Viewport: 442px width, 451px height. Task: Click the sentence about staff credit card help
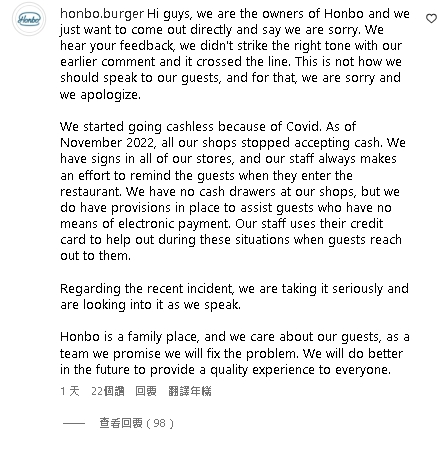coord(231,239)
